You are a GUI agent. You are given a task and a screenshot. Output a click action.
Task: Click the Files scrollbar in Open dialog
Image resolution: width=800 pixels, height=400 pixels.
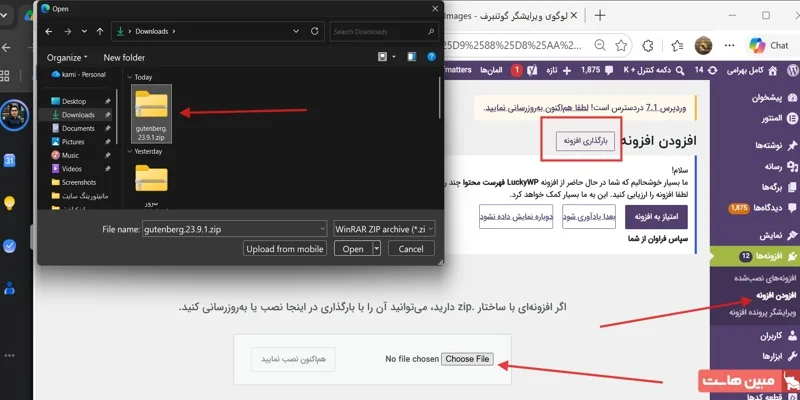click(440, 98)
